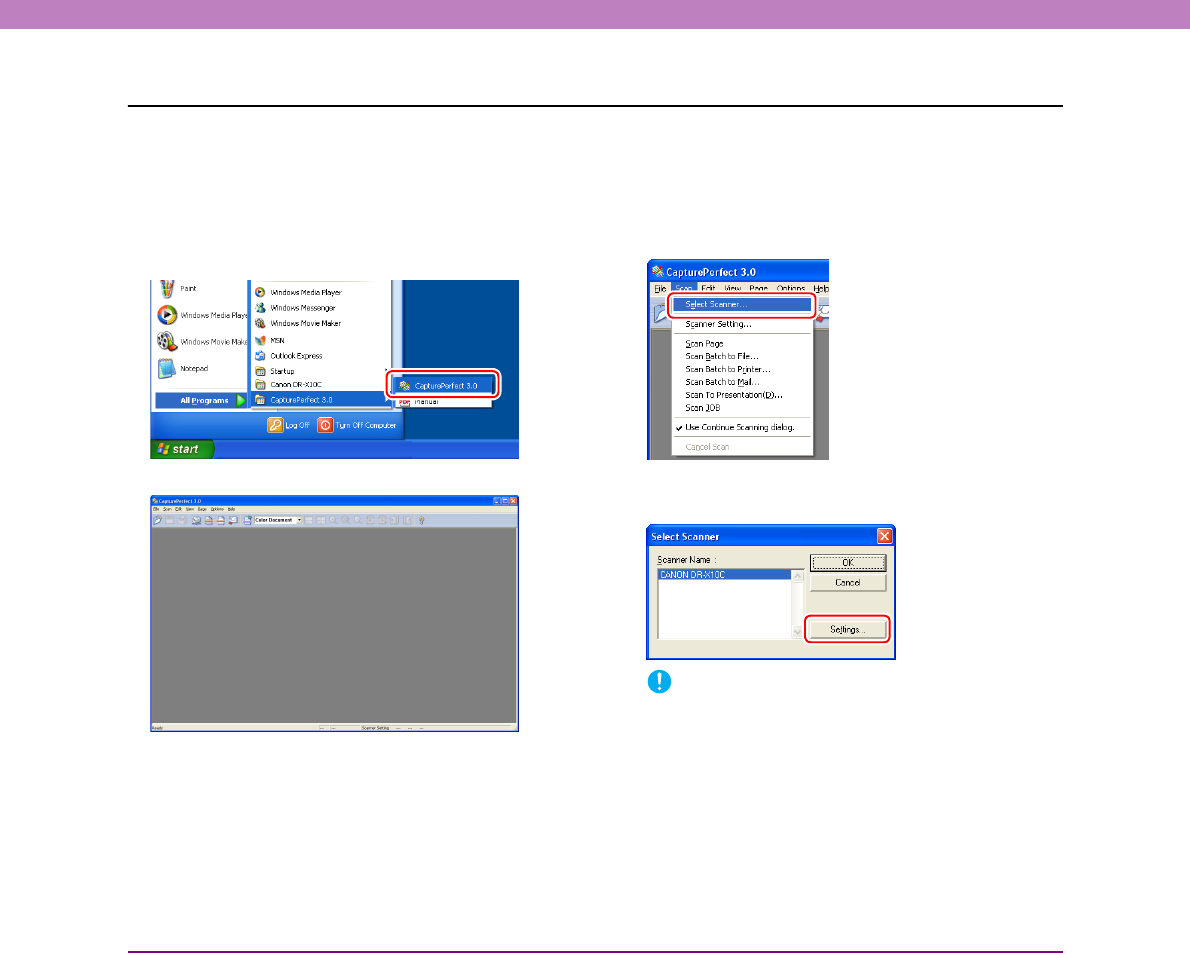Select Scan Page menu entry
Image resolution: width=1190 pixels, height=953 pixels.
pyautogui.click(x=741, y=344)
